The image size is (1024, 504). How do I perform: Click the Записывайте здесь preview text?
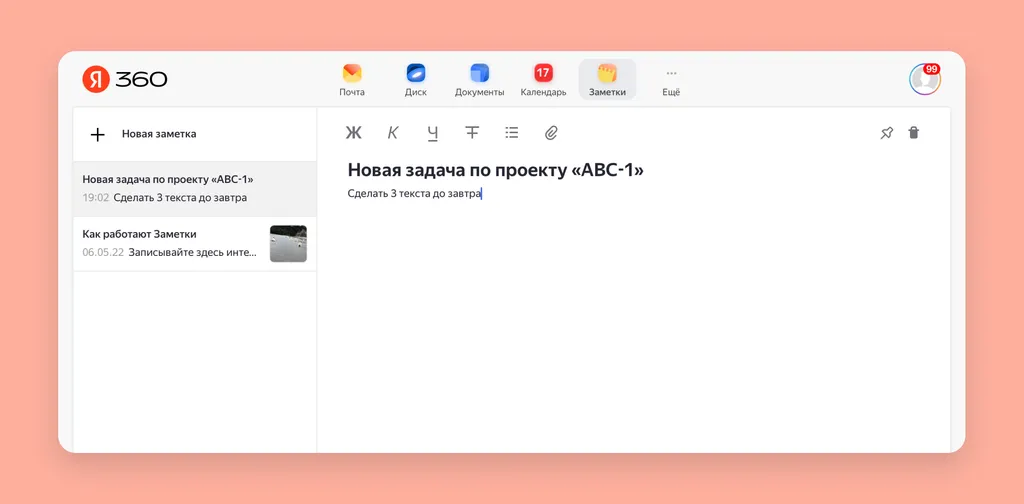193,253
